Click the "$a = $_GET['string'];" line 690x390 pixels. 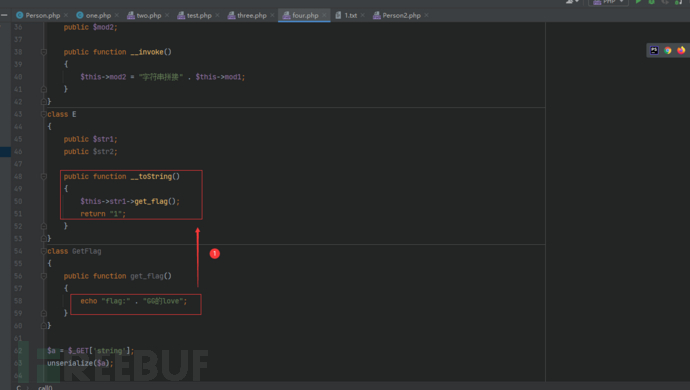(90, 351)
